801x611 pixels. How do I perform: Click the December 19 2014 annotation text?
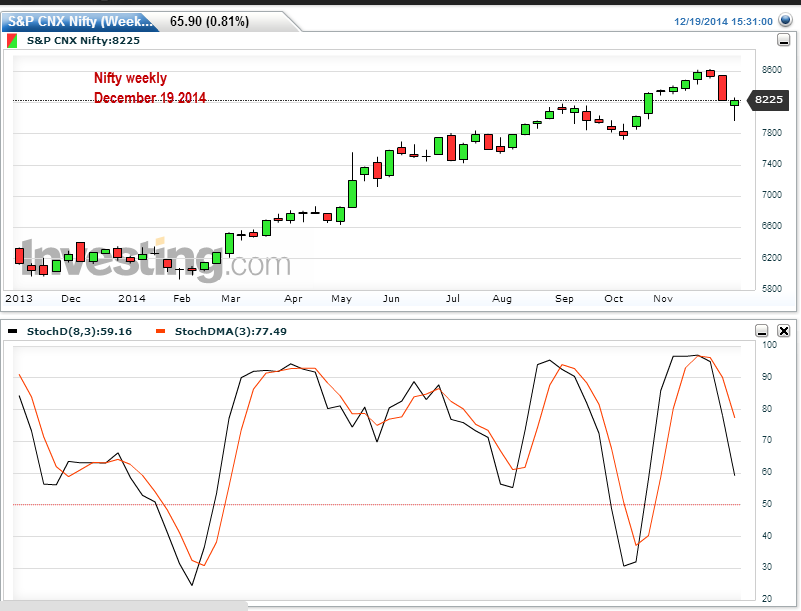(150, 98)
